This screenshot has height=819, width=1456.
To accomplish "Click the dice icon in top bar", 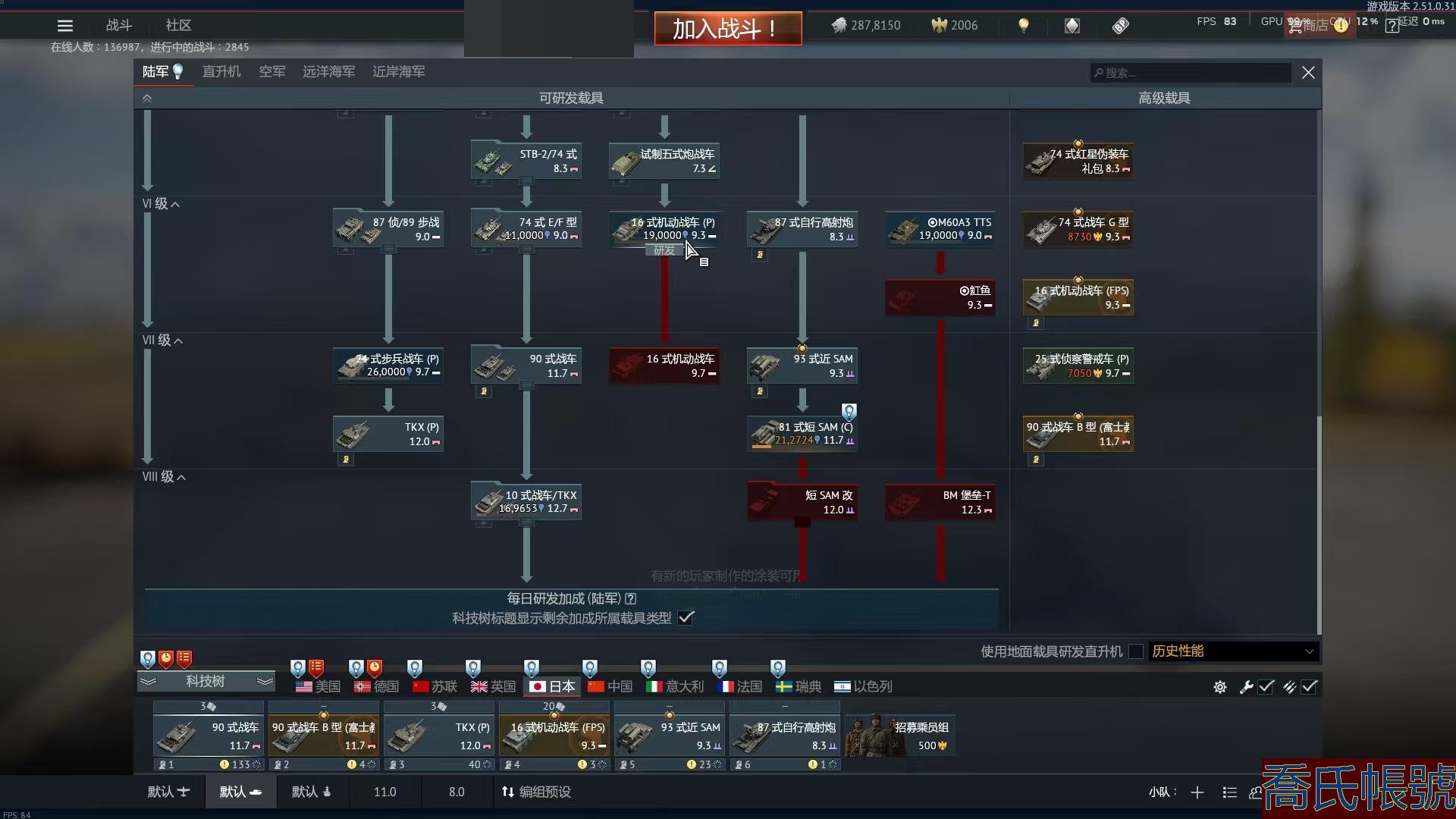I will point(1120,26).
